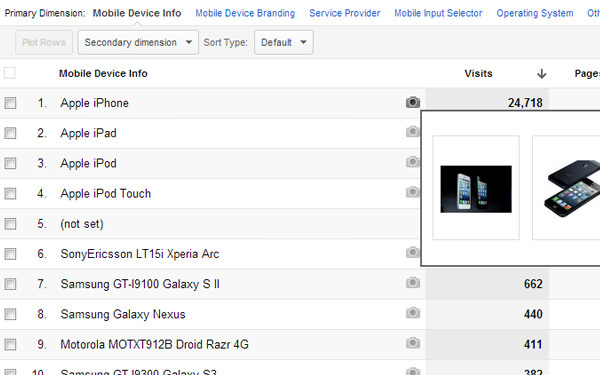This screenshot has height=375, width=600.
Task: Check the Apple iPod row checkbox
Action: (10, 163)
